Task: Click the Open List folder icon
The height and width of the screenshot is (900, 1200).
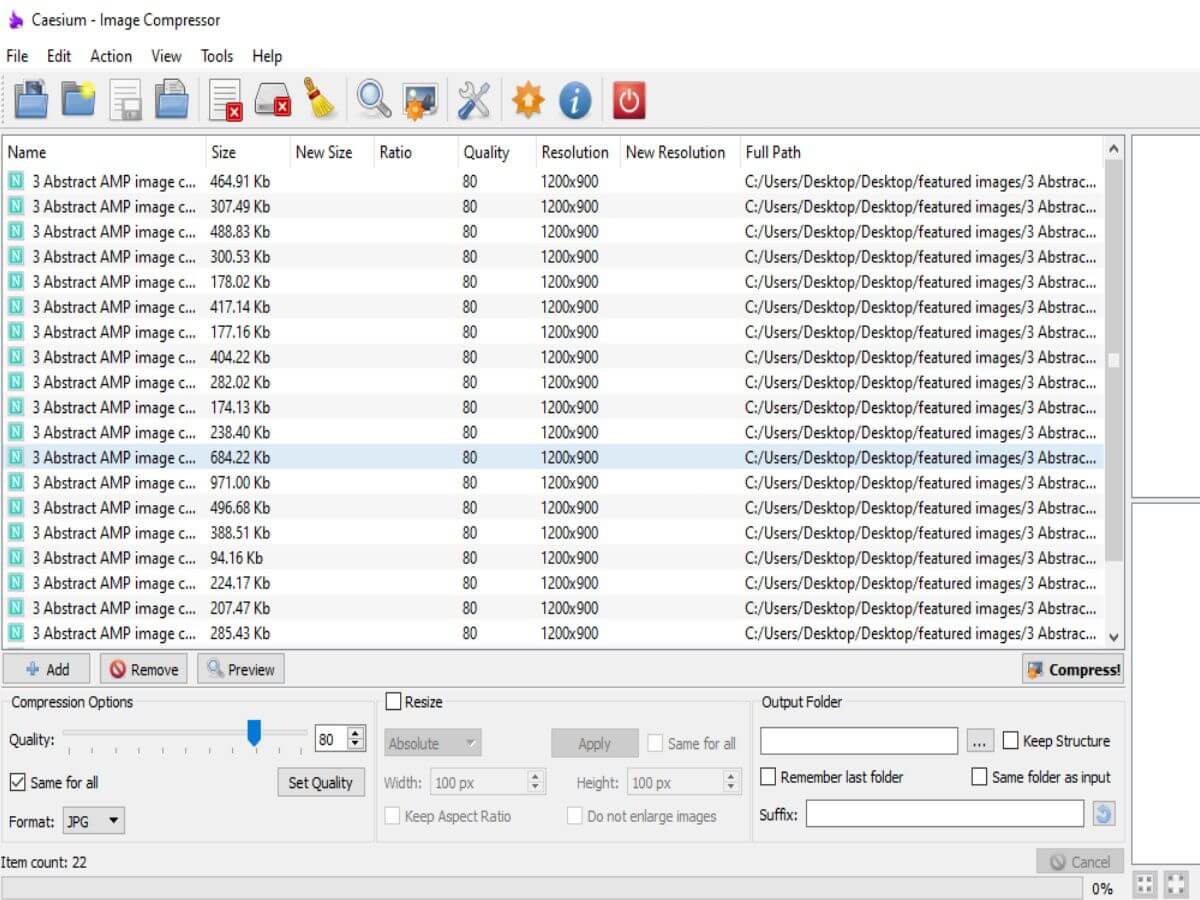Action: coord(172,100)
